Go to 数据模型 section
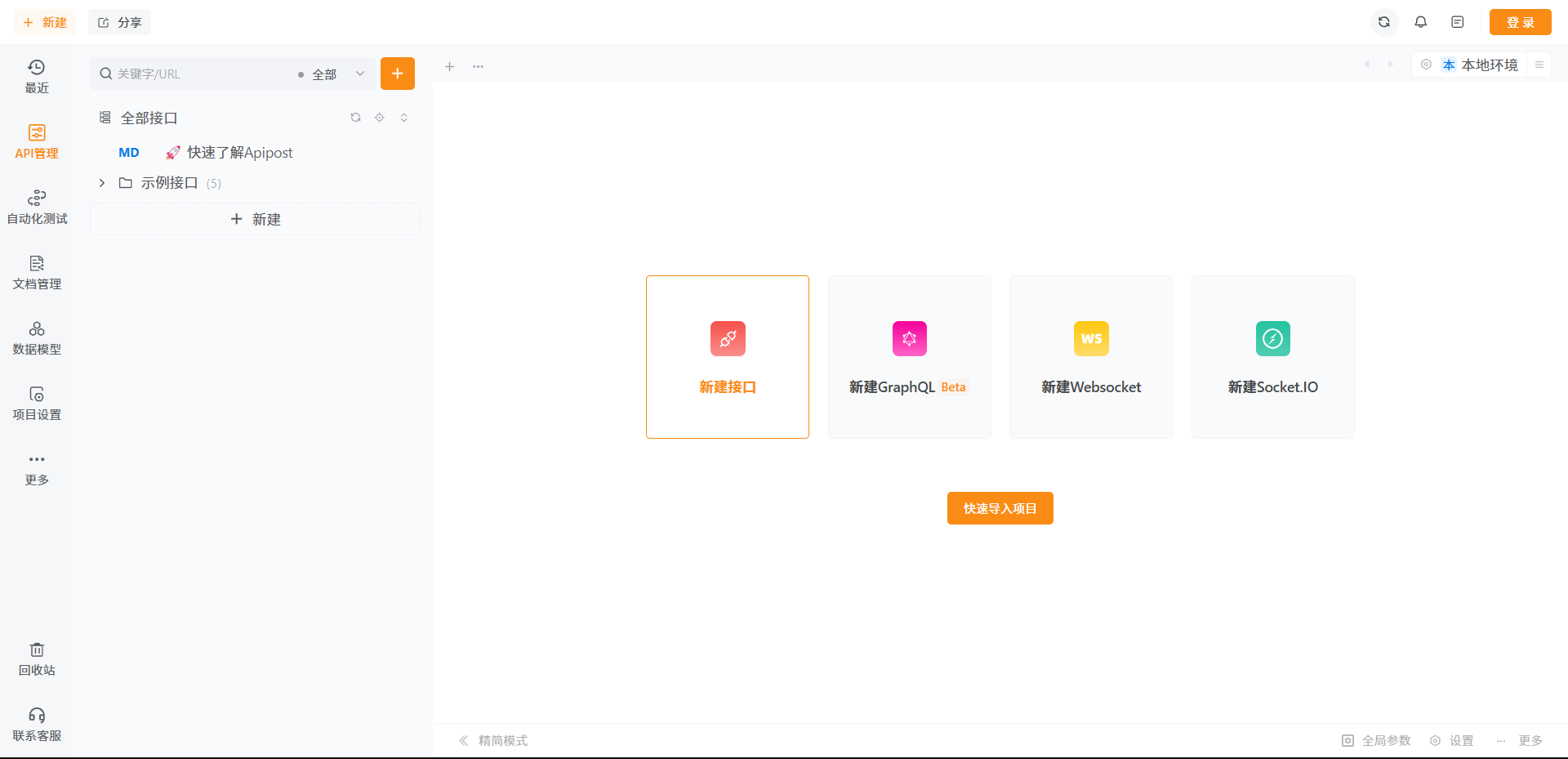 pos(37,337)
